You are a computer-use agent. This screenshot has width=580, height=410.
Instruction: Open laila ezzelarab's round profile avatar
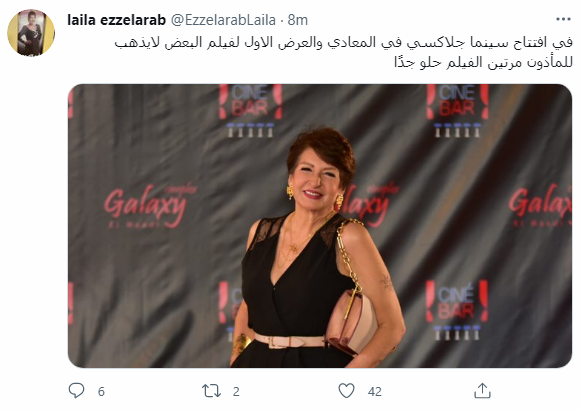[31, 33]
